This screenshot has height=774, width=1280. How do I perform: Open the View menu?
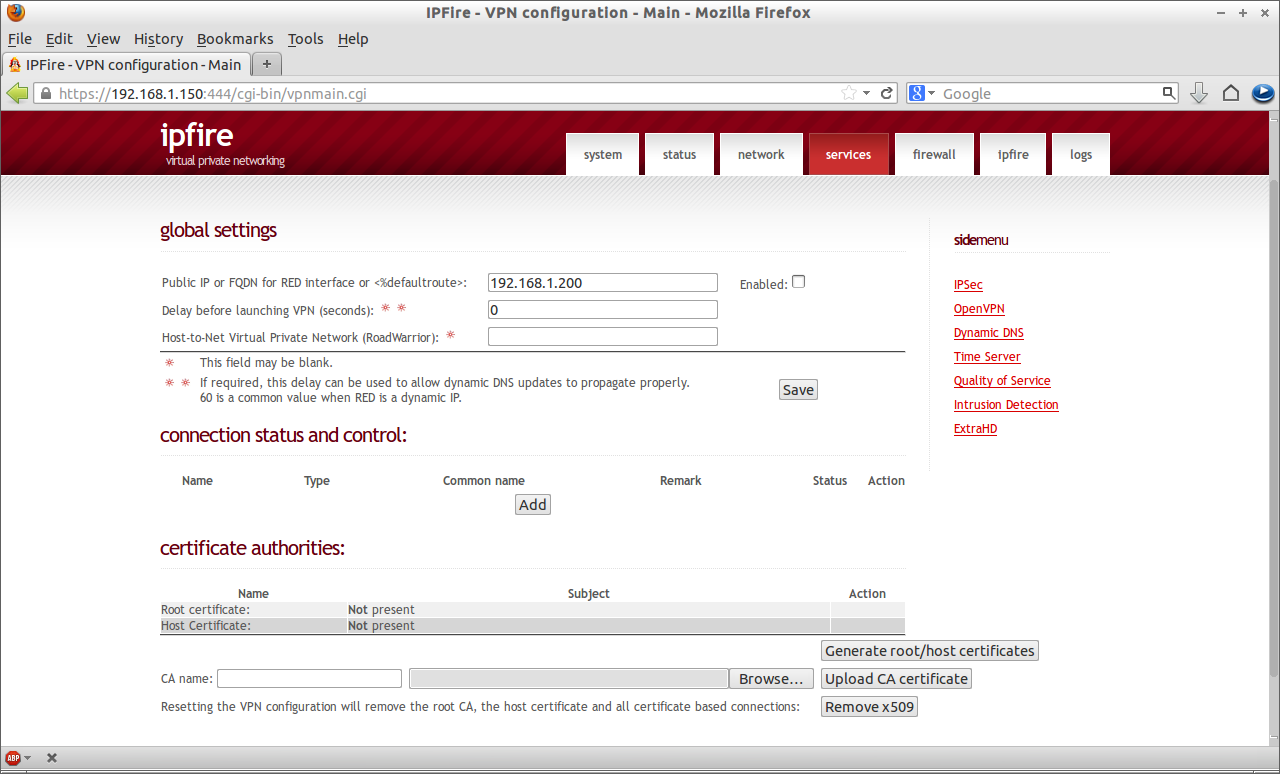pos(103,39)
